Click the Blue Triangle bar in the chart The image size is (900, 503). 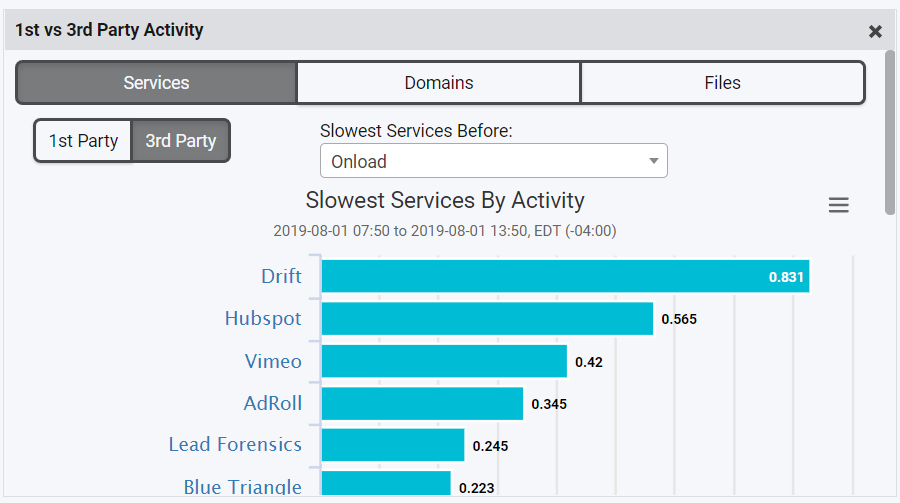coord(386,483)
